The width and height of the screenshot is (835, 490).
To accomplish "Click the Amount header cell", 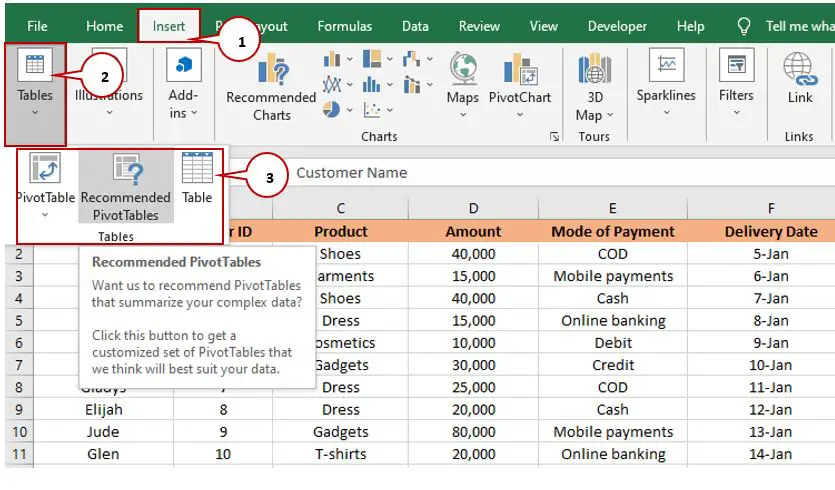I will [x=473, y=231].
